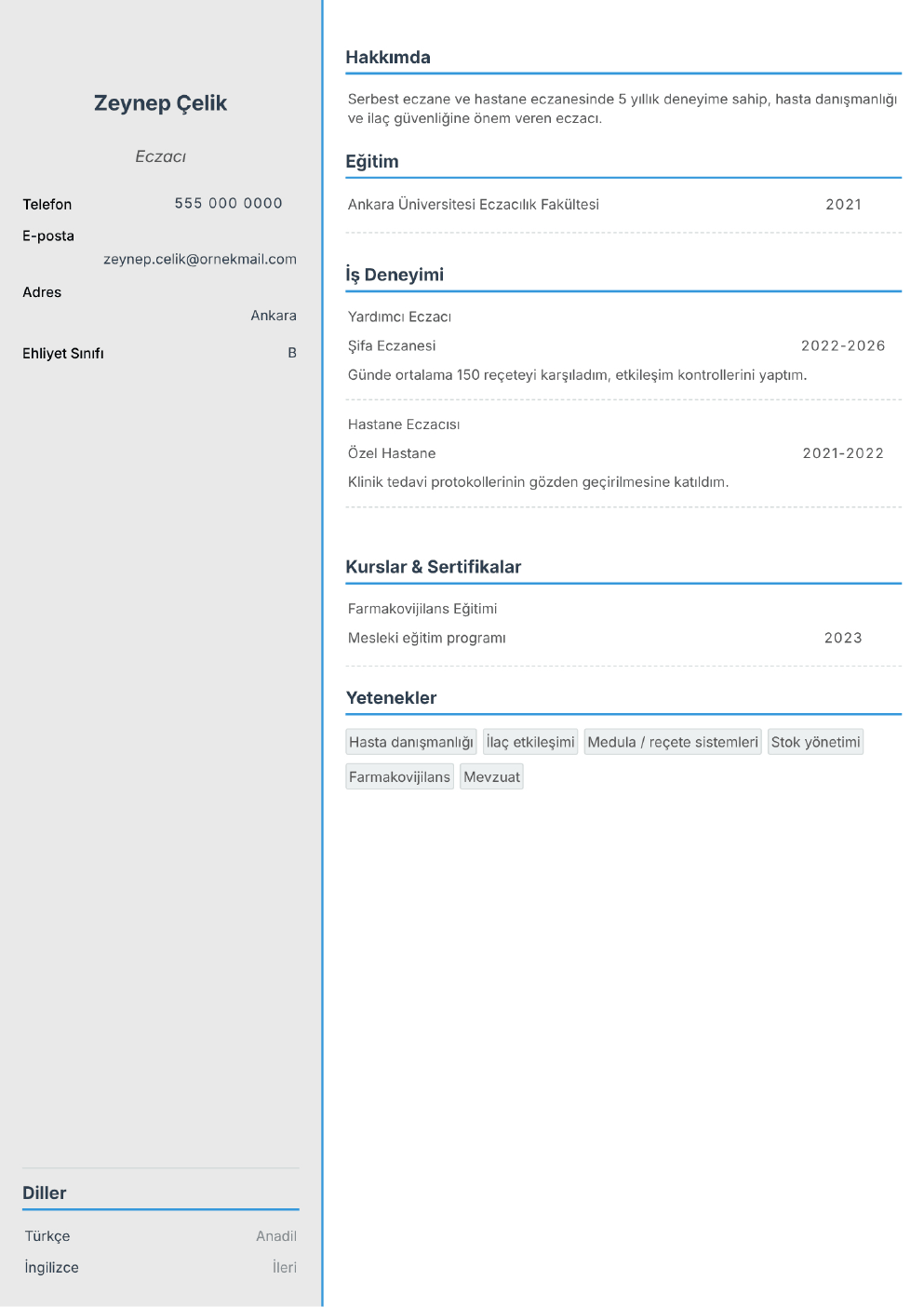Click the name Zeynep Çelik
The height and width of the screenshot is (1307, 924).
(160, 103)
